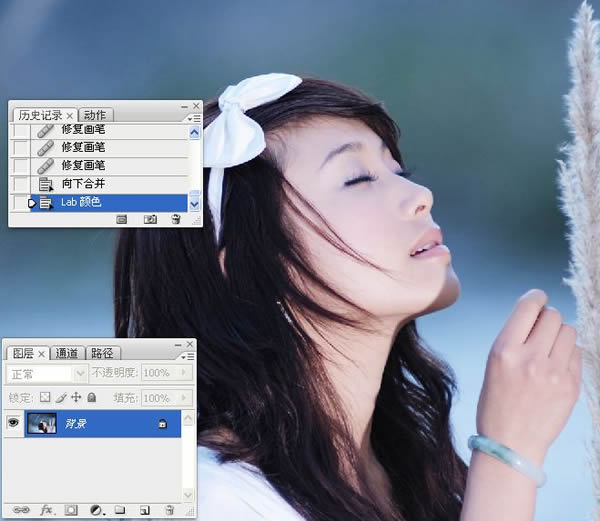The width and height of the screenshot is (600, 521).
Task: Click the delete history state trash icon
Action: [175, 218]
